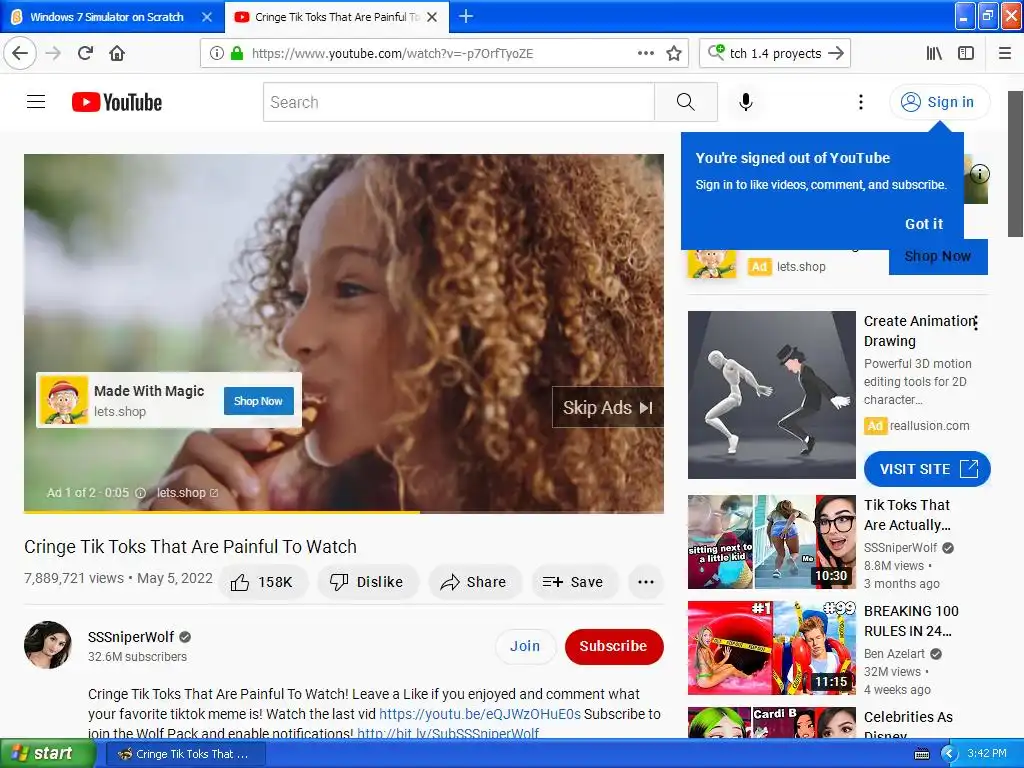The width and height of the screenshot is (1024, 768).
Task: Open the browser Library icon
Action: tap(934, 54)
